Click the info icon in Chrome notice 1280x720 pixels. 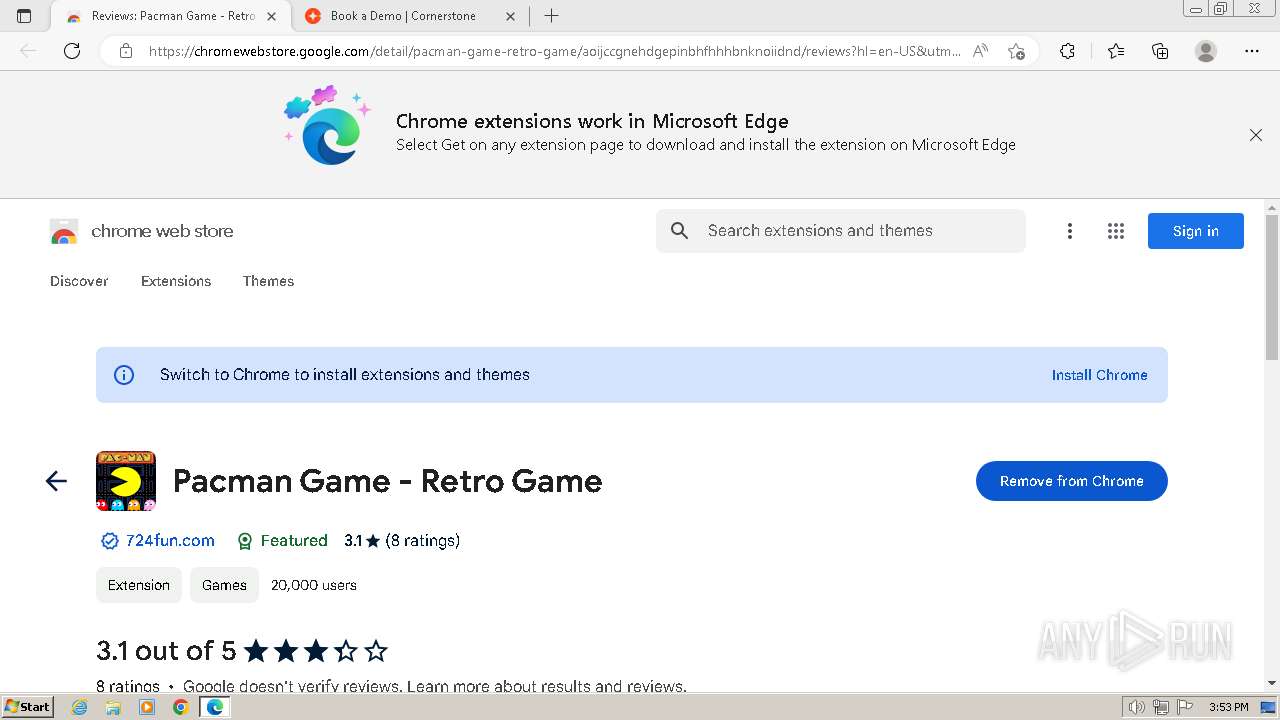point(124,375)
